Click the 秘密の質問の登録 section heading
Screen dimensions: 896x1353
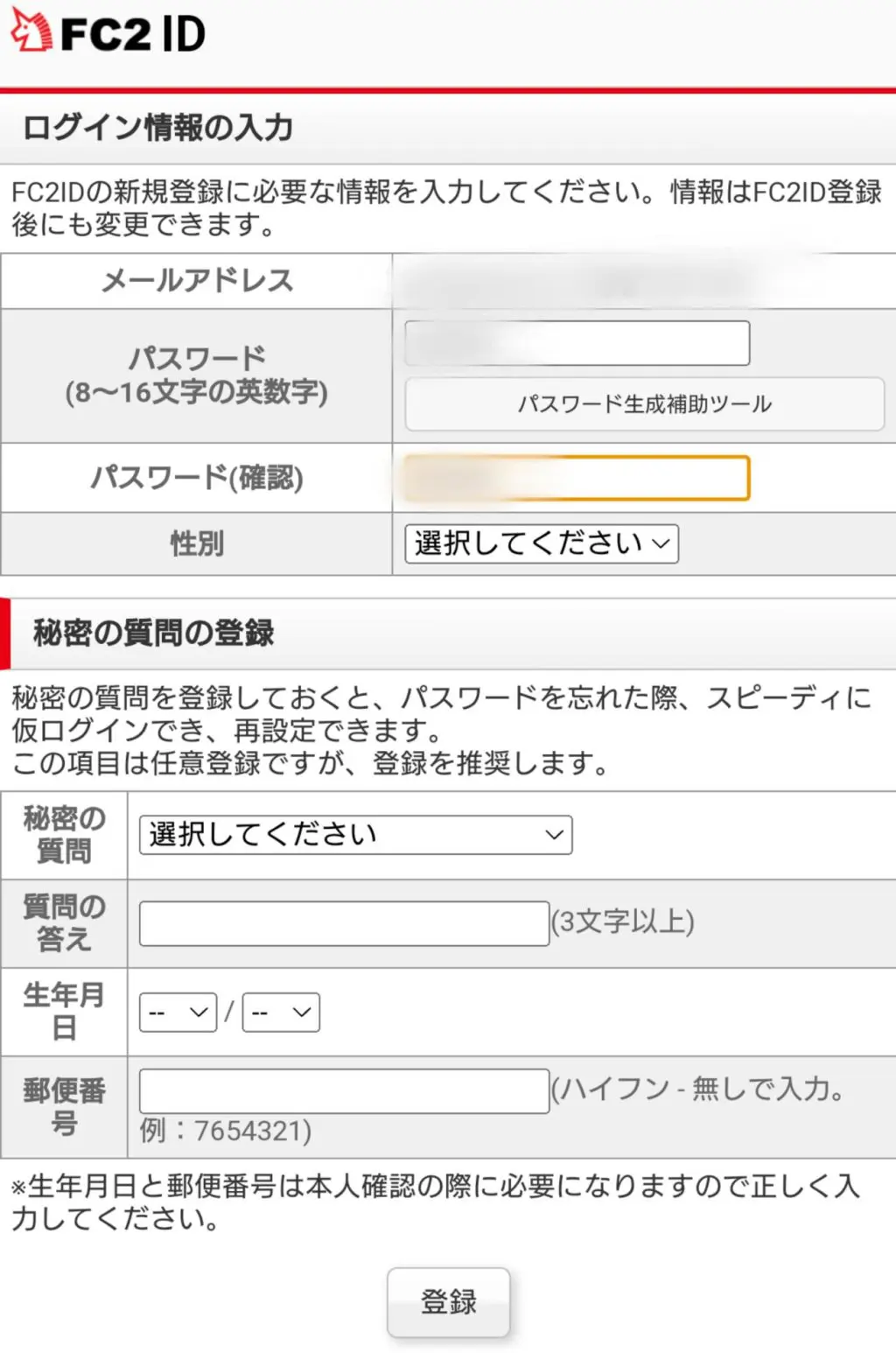[154, 633]
